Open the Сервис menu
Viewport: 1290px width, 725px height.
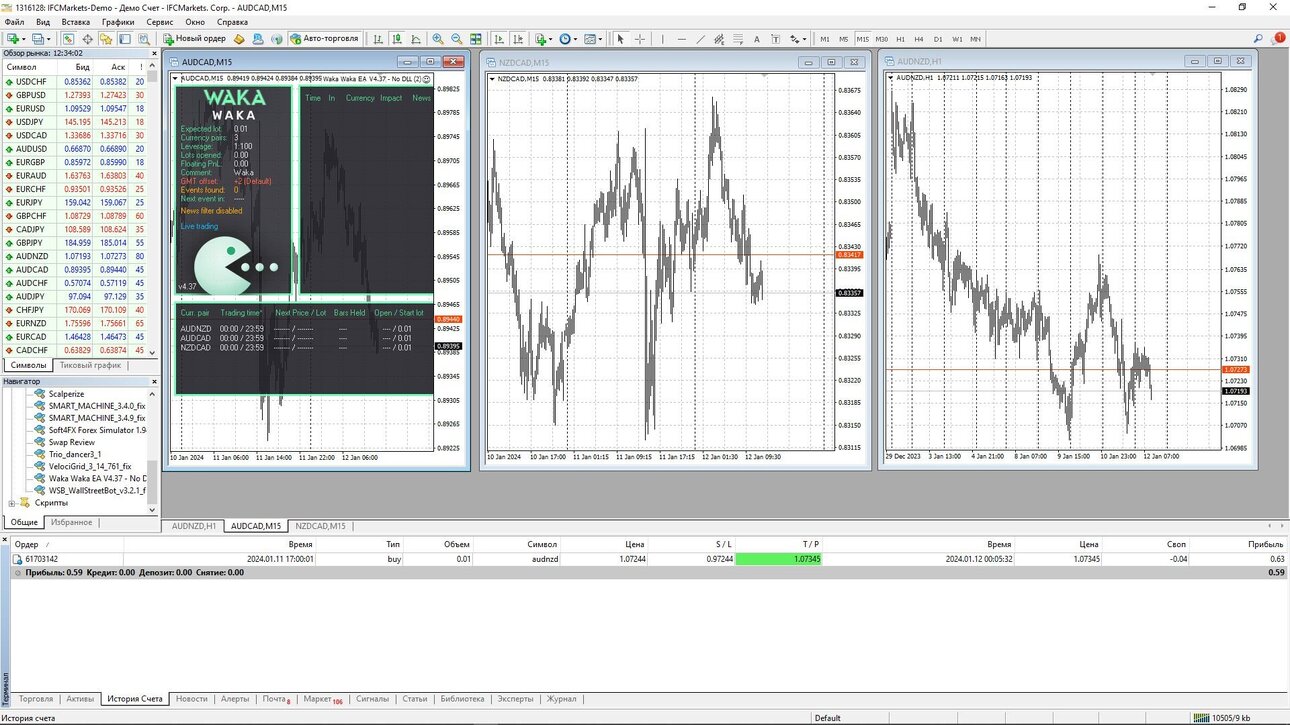click(160, 21)
